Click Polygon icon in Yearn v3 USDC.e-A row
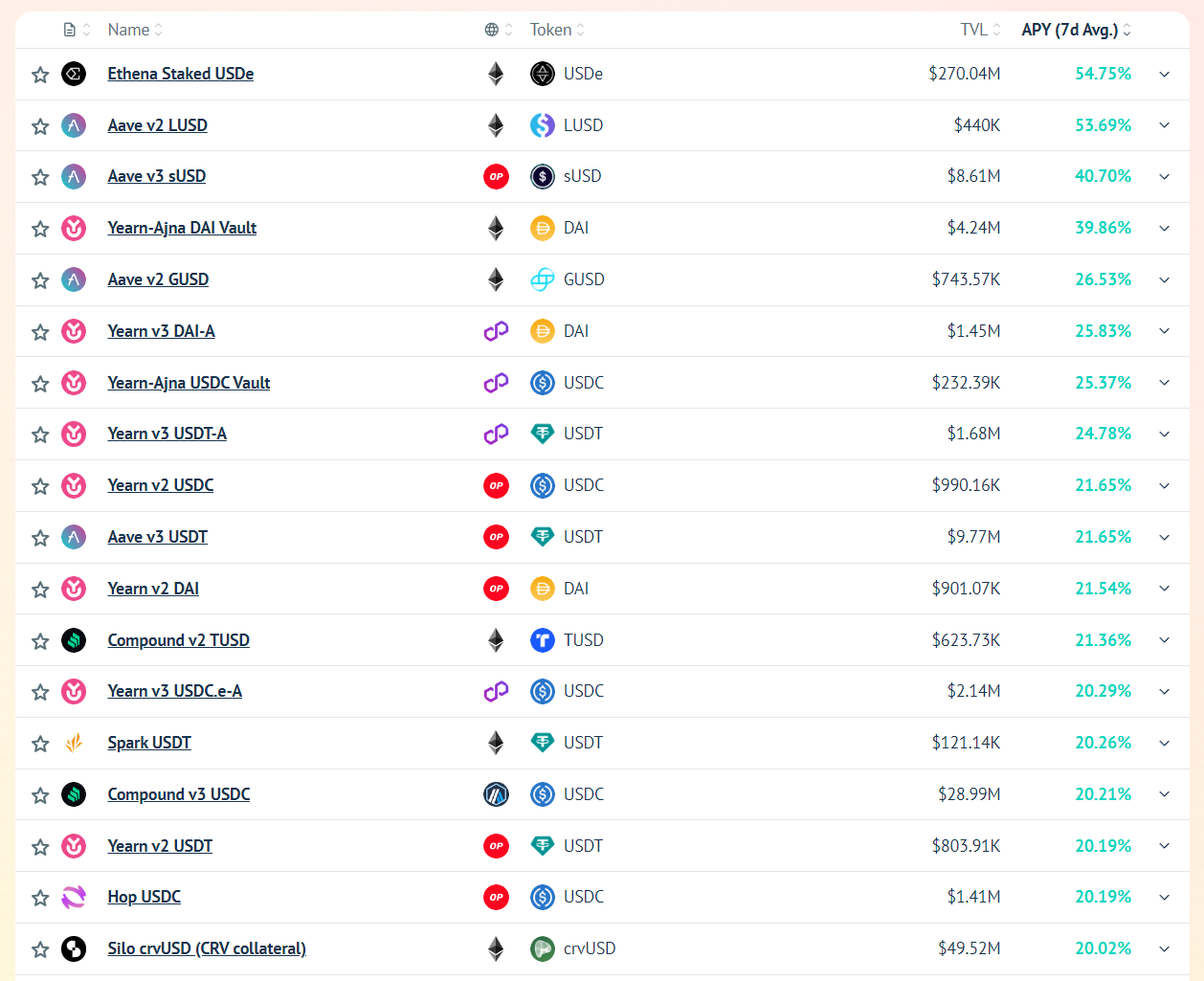This screenshot has height=981, width=1204. click(496, 691)
